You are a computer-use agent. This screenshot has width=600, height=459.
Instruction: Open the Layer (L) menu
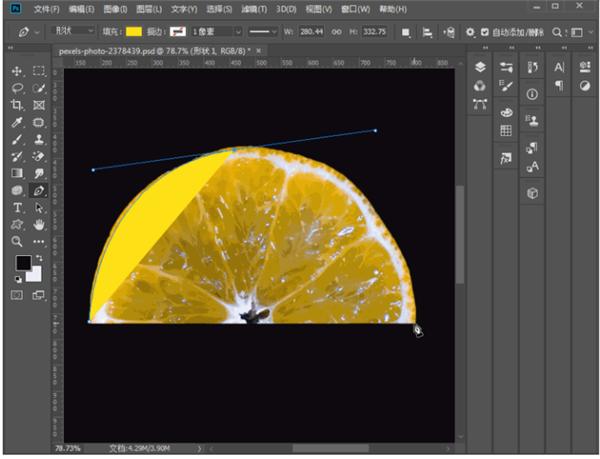149,9
